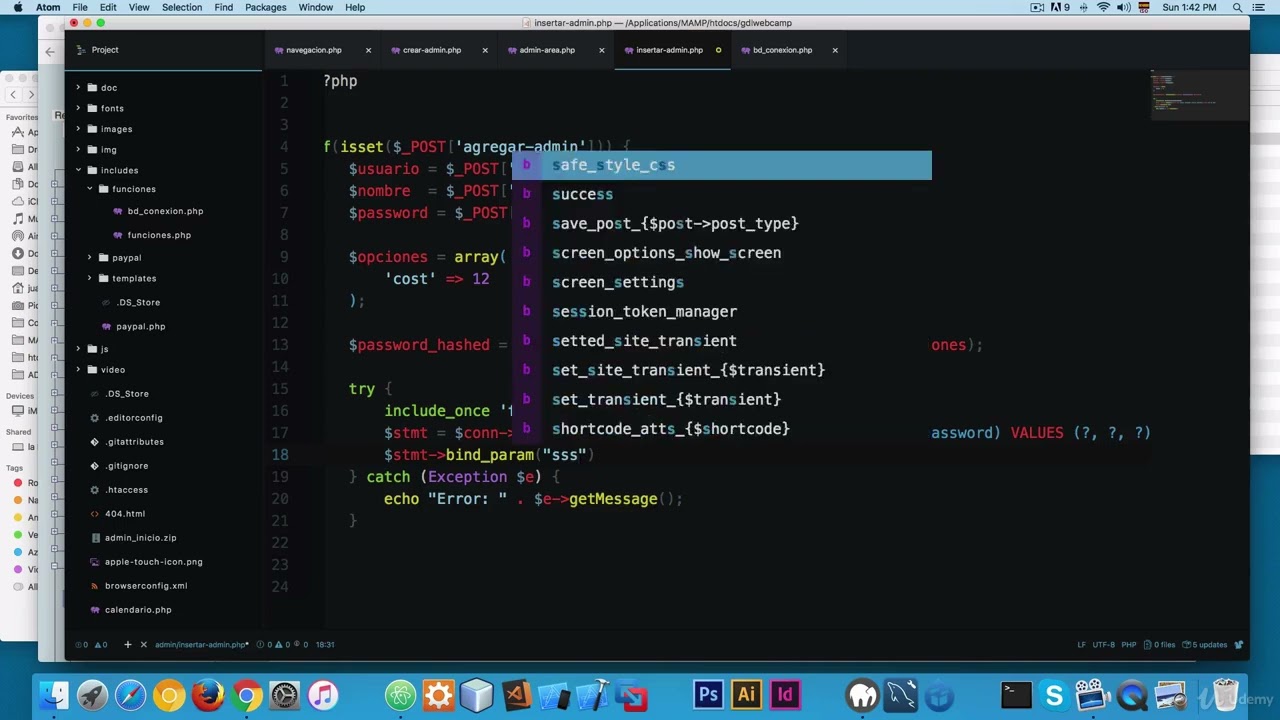Expand the paypal folder

pyautogui.click(x=89, y=258)
